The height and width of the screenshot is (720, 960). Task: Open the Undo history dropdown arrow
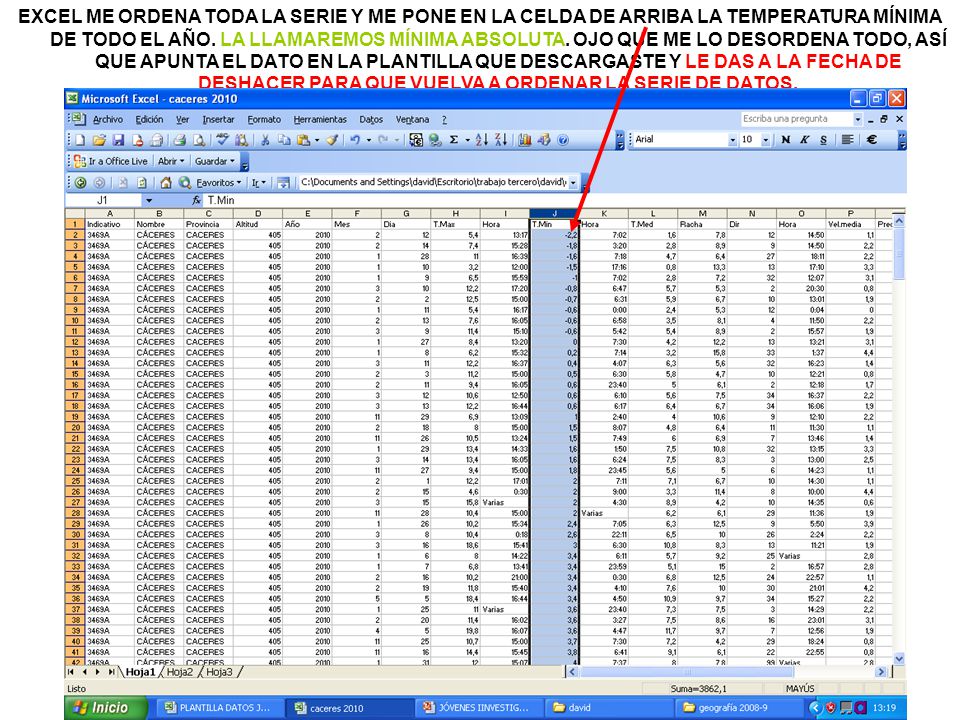coord(369,140)
